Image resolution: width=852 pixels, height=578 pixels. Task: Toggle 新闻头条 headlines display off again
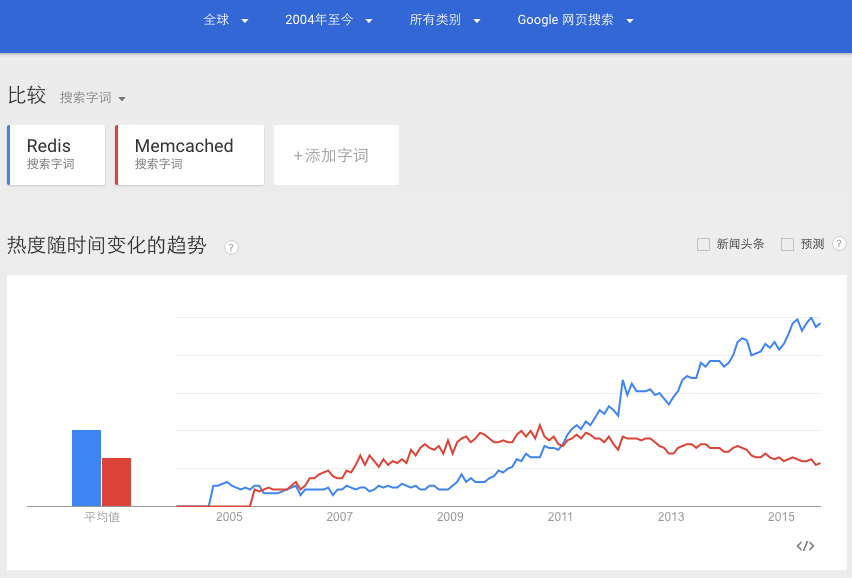(x=703, y=243)
